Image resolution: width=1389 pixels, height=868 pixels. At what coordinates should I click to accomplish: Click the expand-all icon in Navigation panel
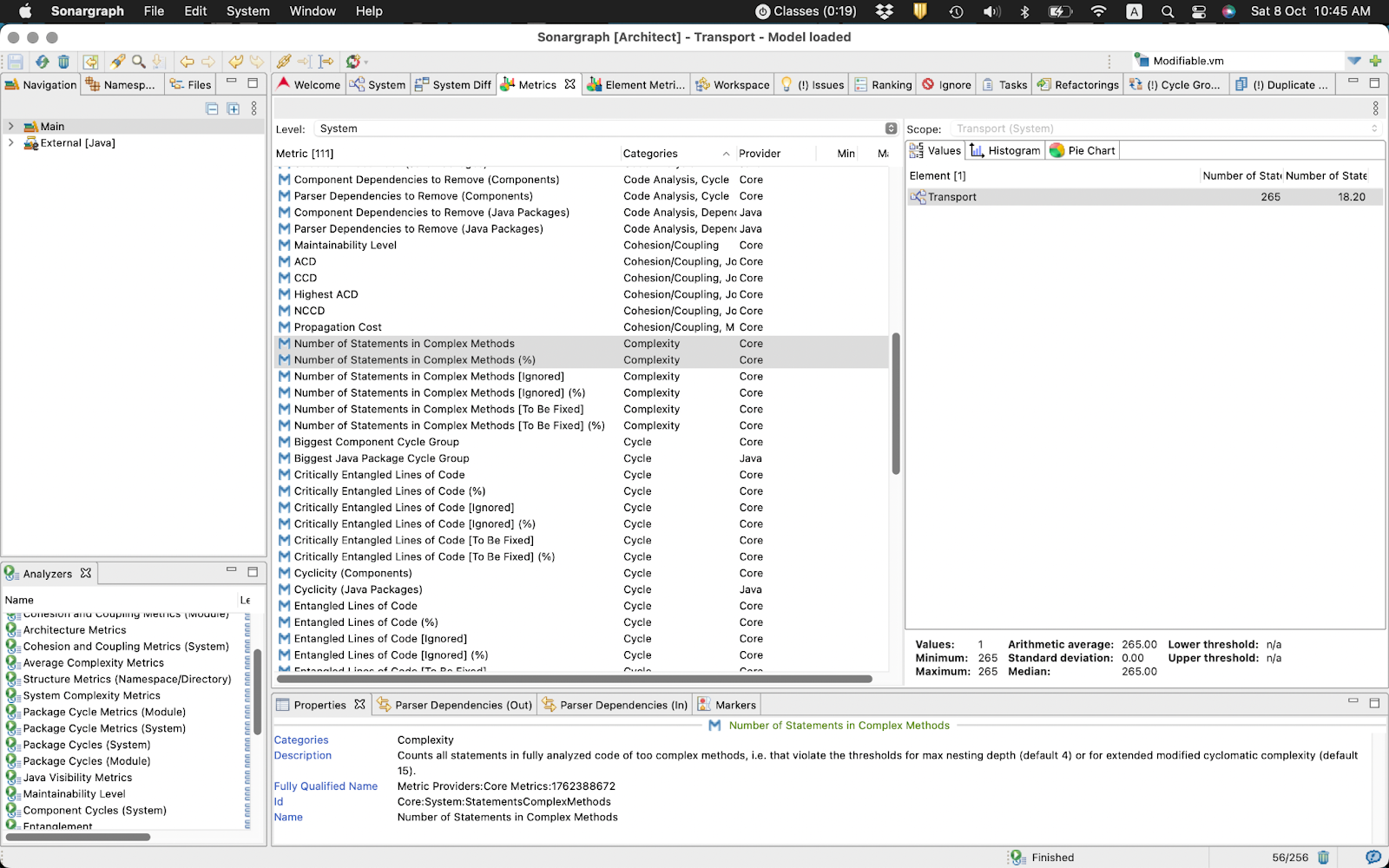click(x=233, y=108)
